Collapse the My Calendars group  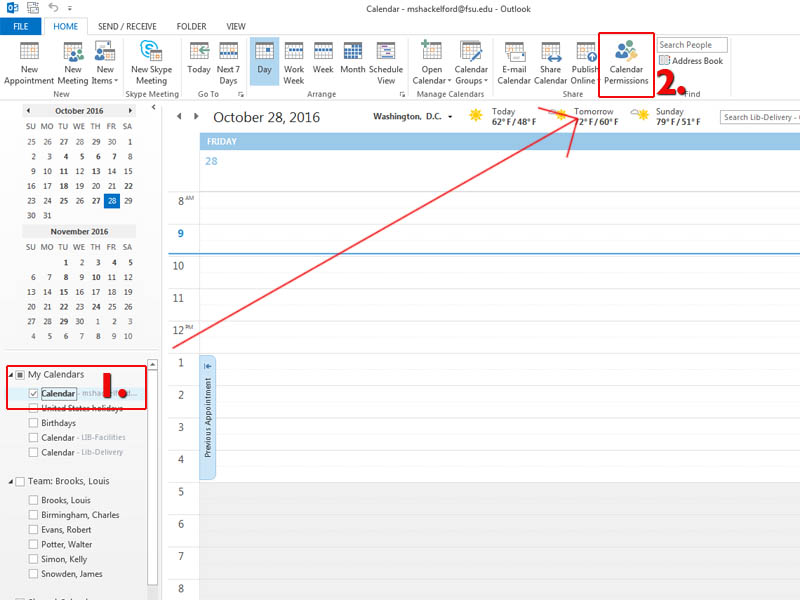click(x=11, y=375)
